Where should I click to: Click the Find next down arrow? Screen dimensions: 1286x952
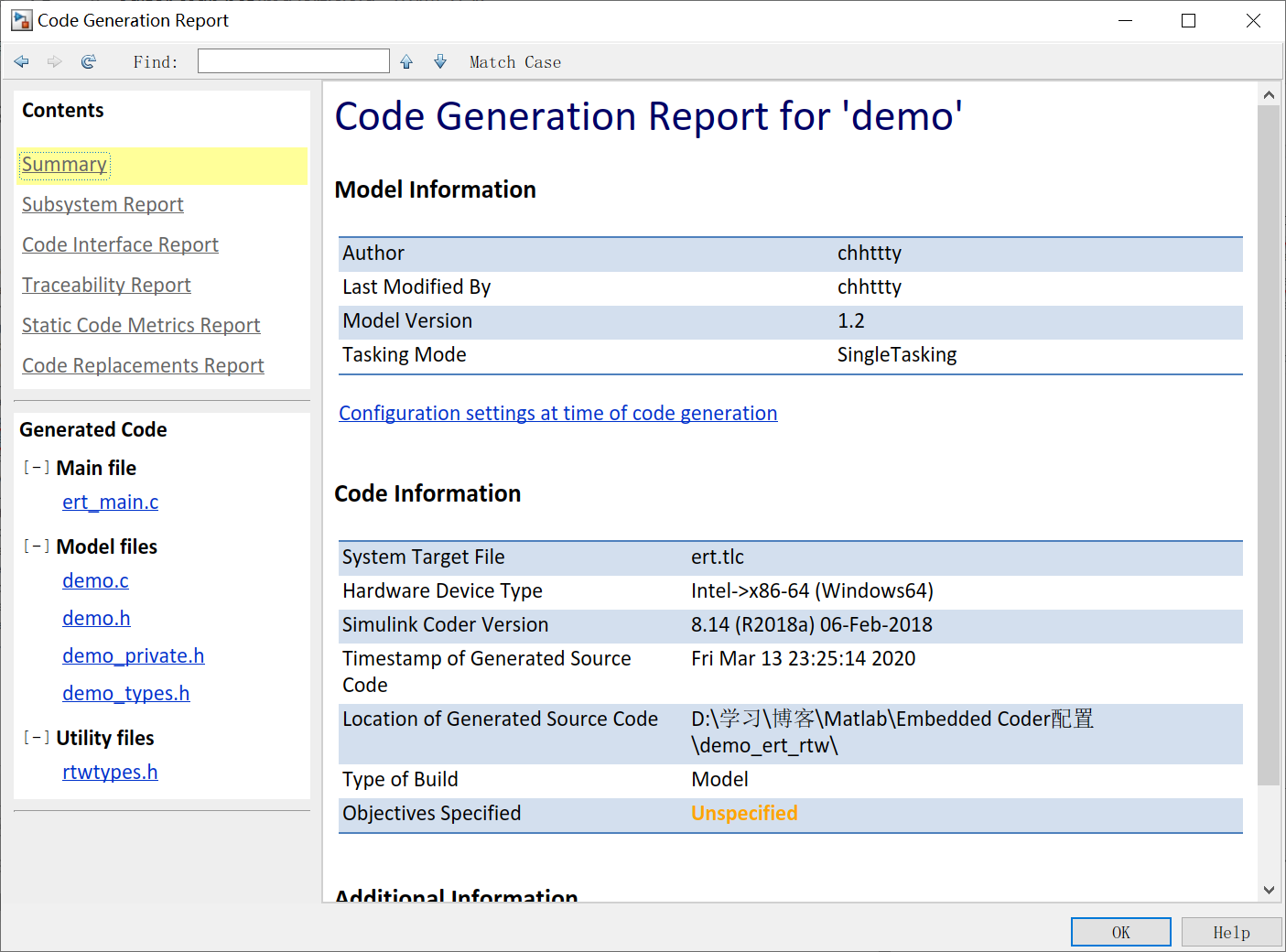tap(440, 61)
